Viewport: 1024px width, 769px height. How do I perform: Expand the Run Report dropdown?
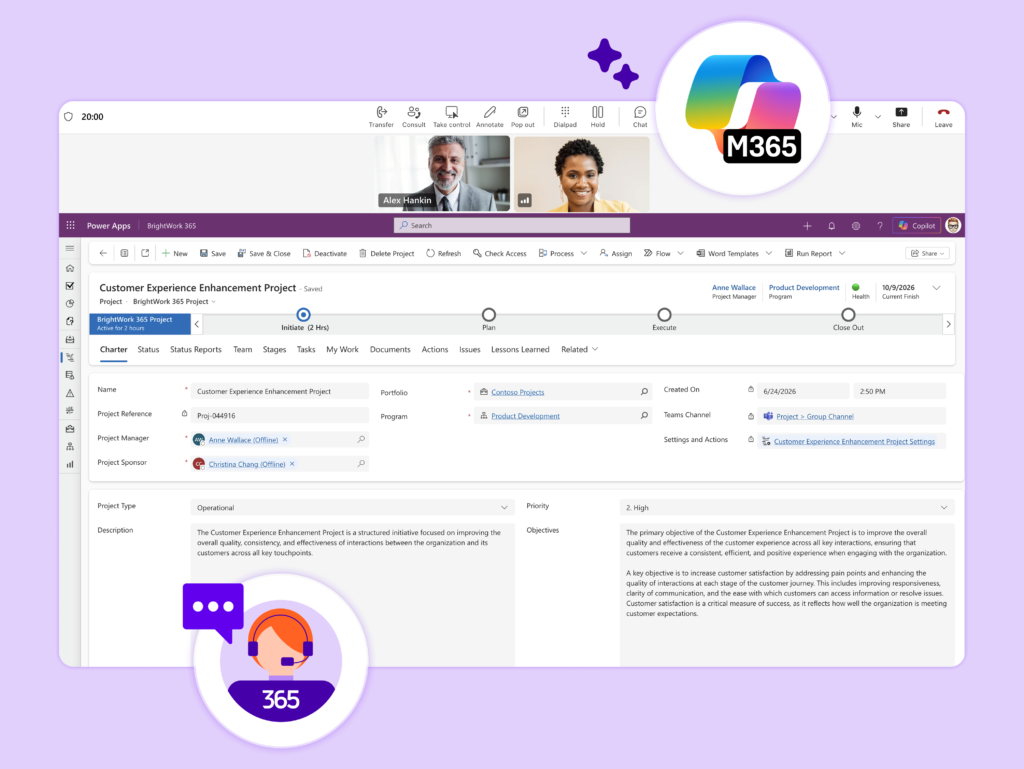point(842,253)
